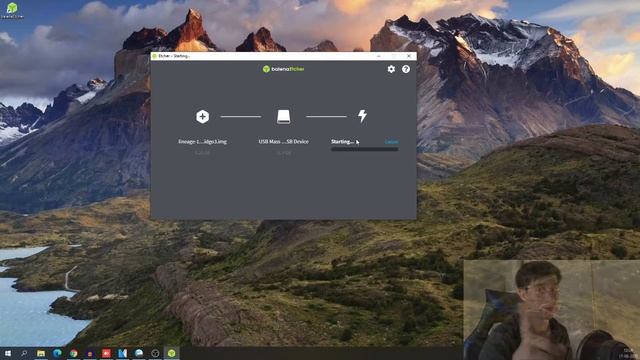Open the Etcher help question mark
The width and height of the screenshot is (640, 360).
click(406, 69)
